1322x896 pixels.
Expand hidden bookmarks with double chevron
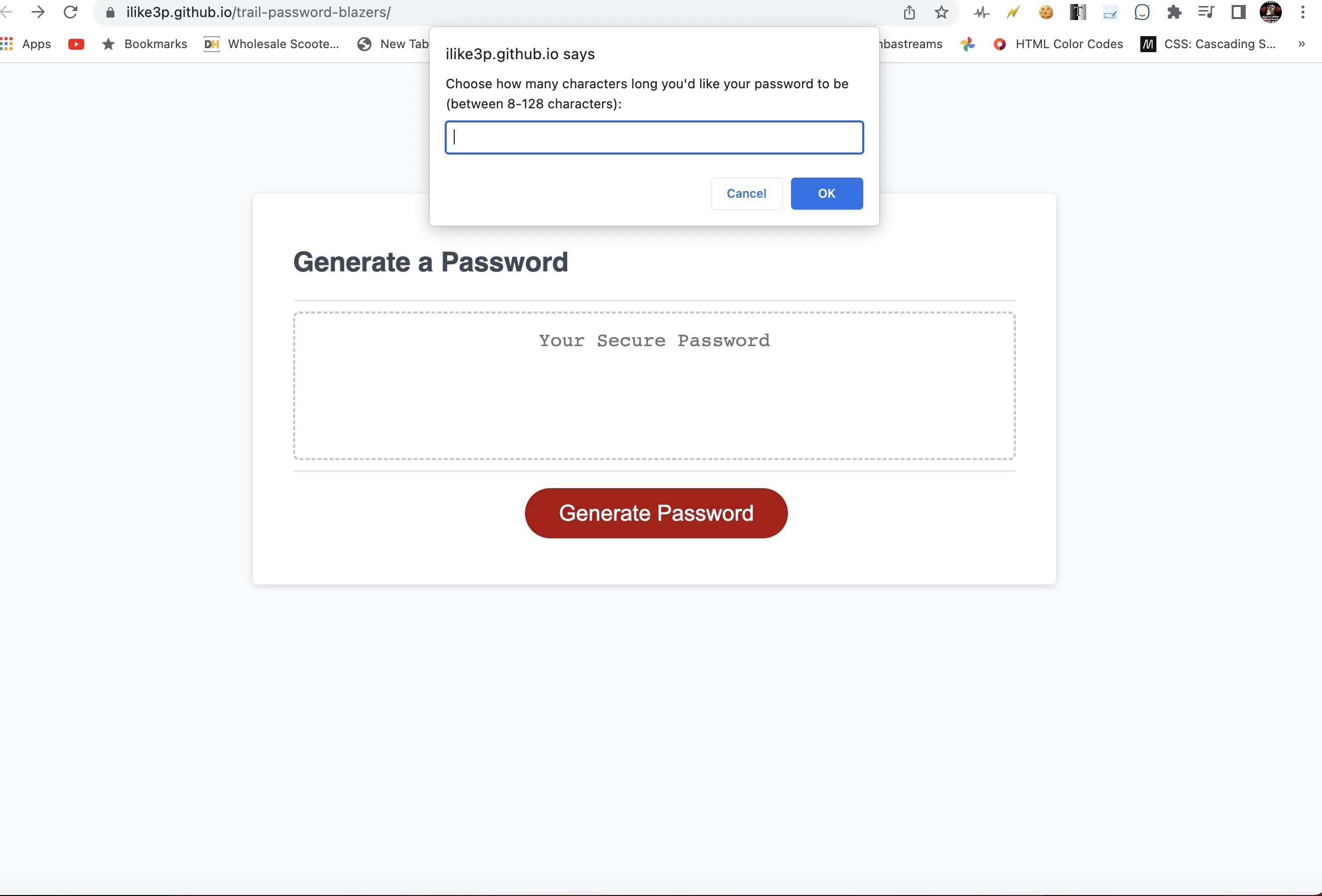click(x=1301, y=44)
